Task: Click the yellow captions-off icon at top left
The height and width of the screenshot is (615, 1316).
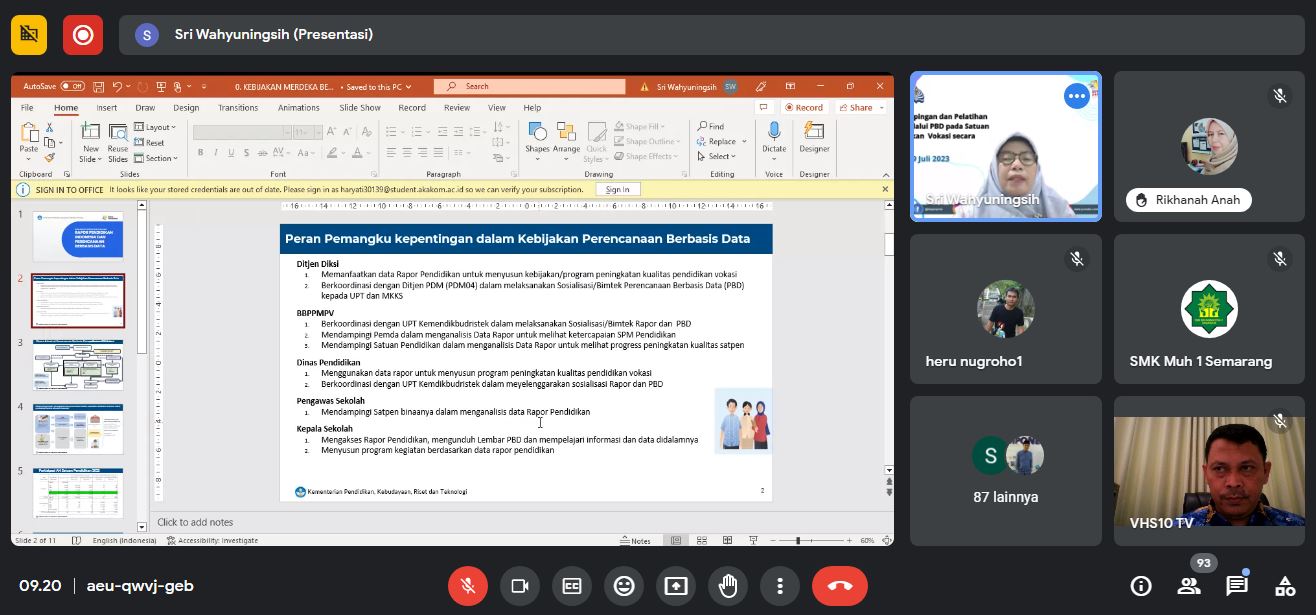Action: pos(30,35)
